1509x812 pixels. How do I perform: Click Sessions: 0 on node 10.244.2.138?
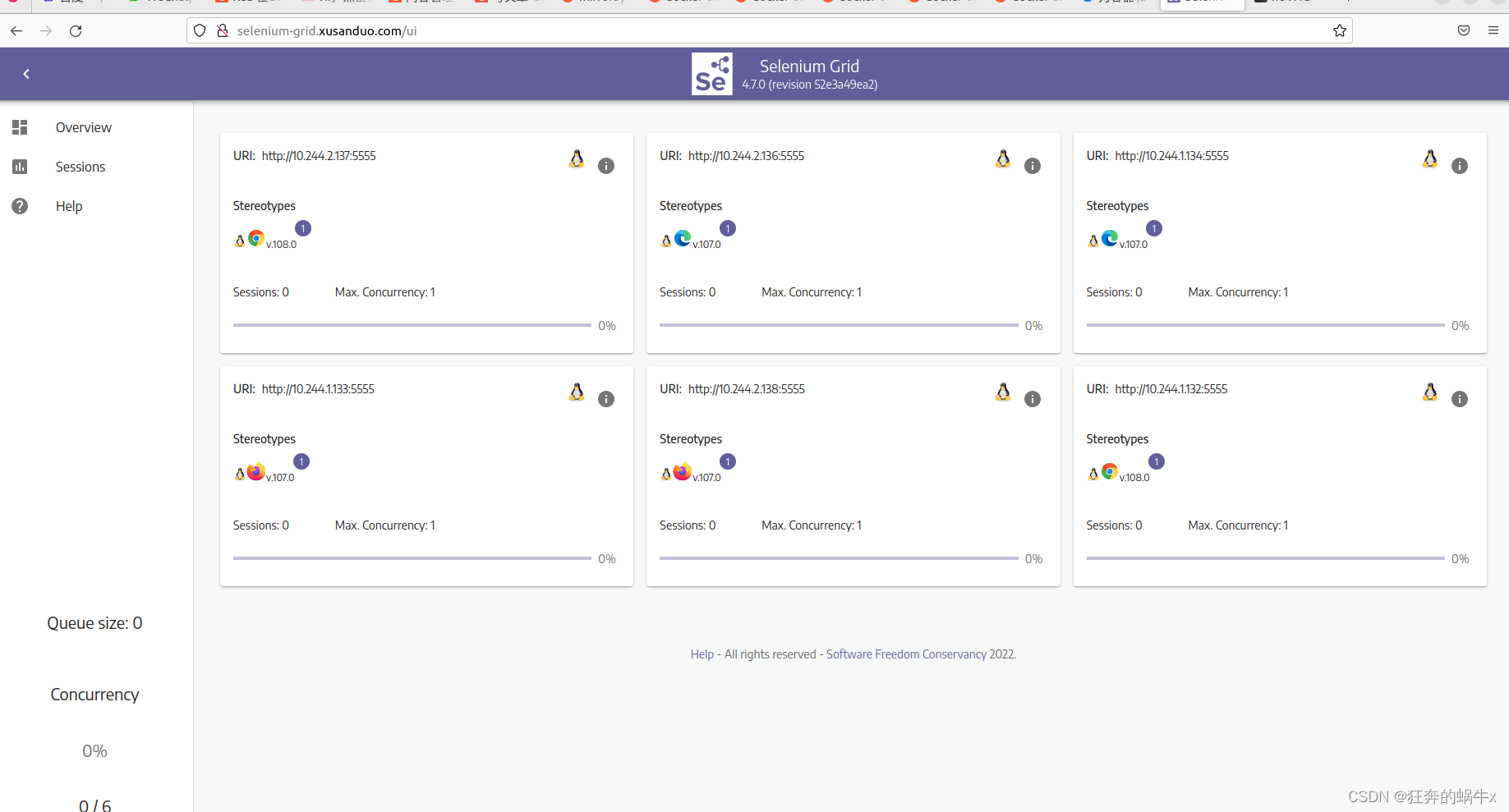click(x=688, y=525)
